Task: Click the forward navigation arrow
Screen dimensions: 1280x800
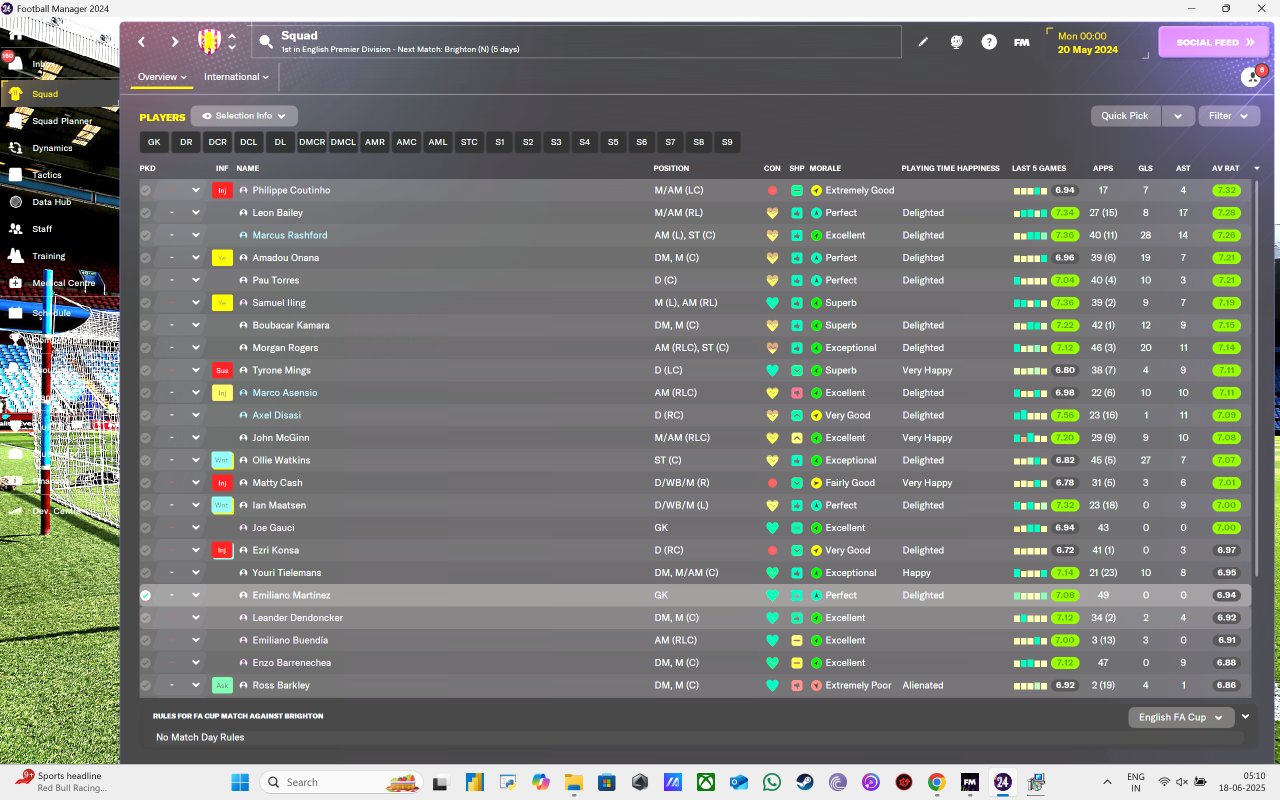Action: click(175, 42)
